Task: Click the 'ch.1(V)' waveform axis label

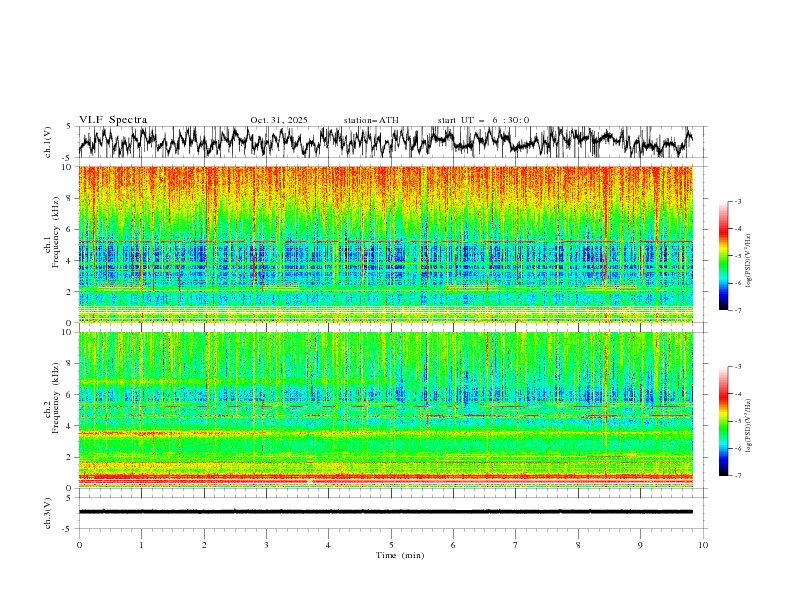Action: pyautogui.click(x=48, y=142)
